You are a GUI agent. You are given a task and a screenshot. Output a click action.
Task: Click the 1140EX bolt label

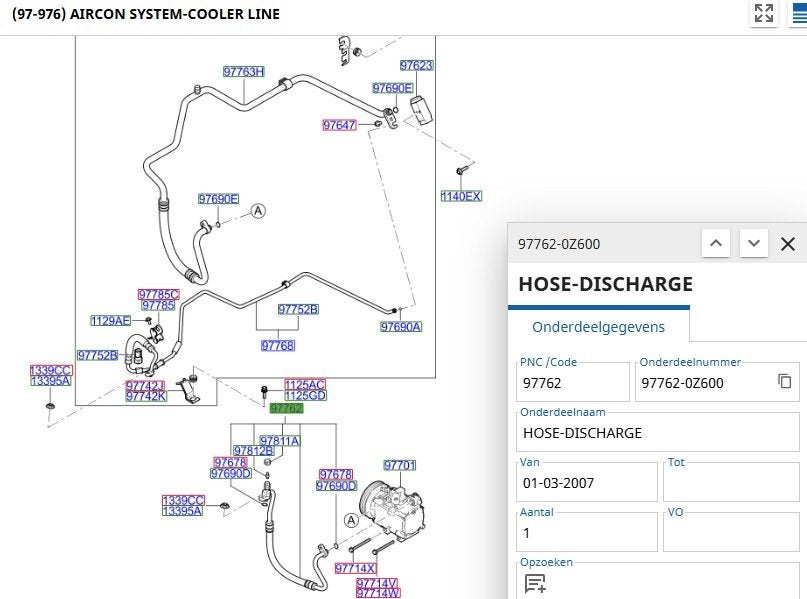coord(461,196)
